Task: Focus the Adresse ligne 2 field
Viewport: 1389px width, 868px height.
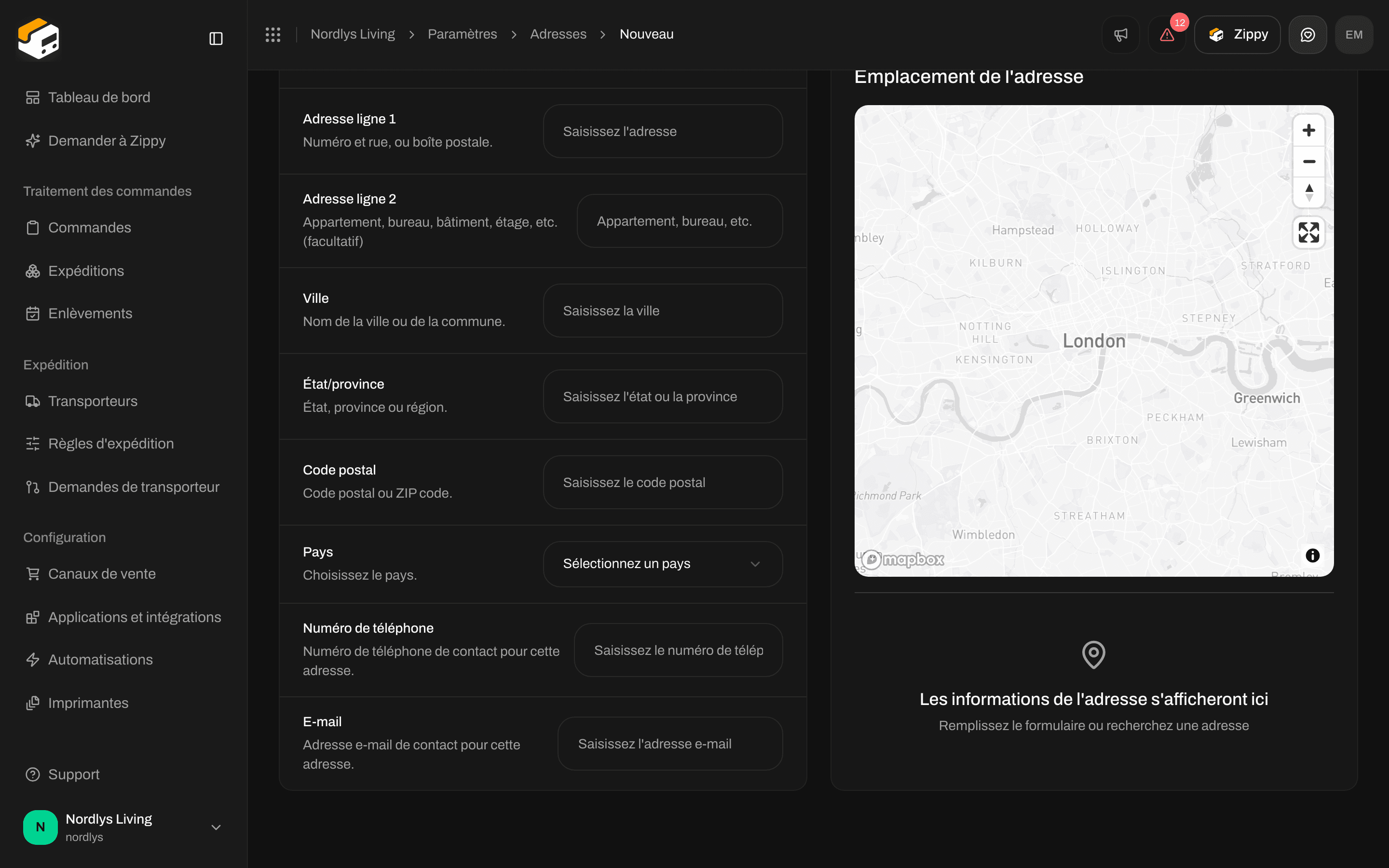Action: click(680, 221)
